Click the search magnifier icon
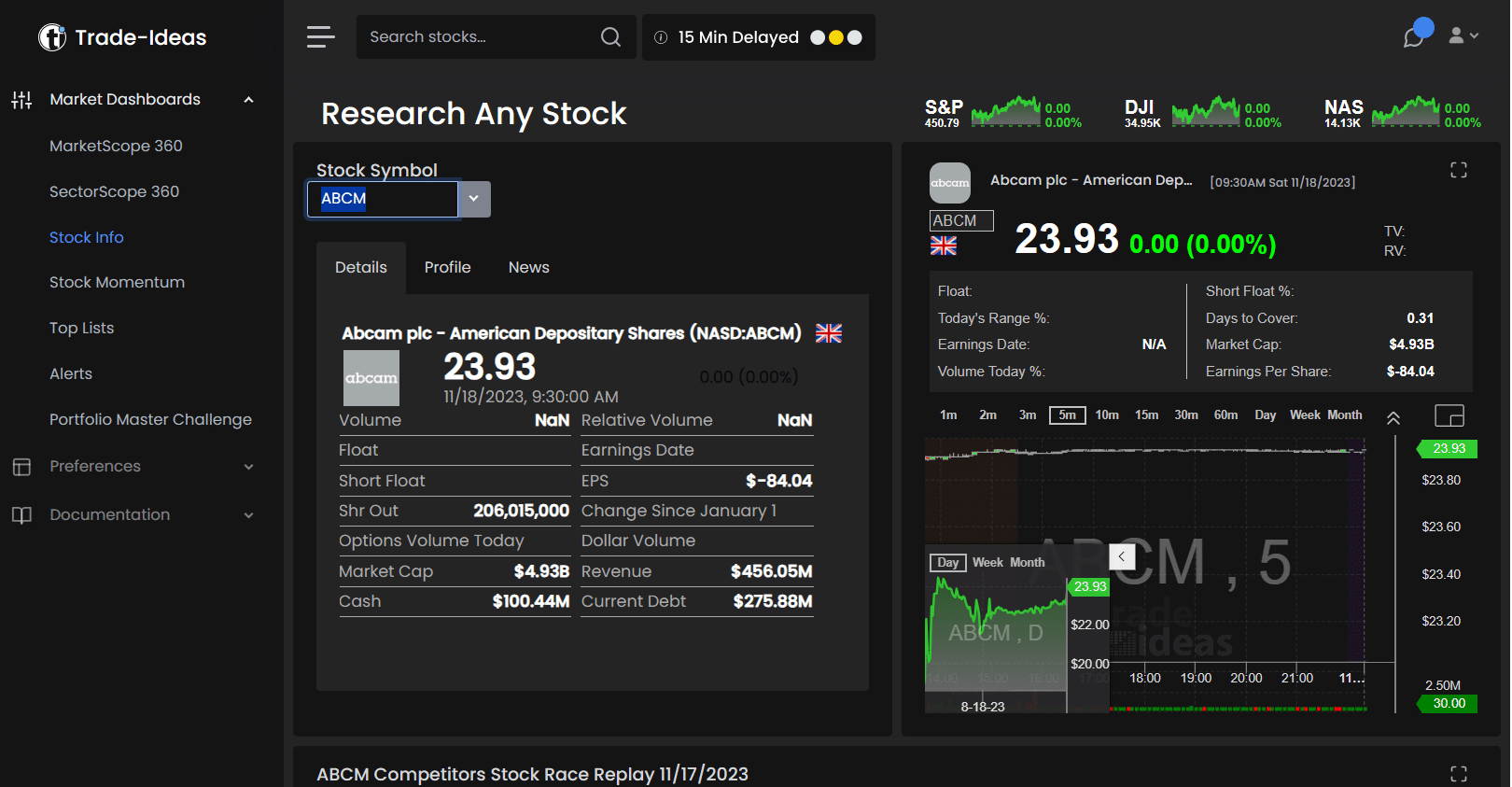Viewport: 1512px width, 787px height. click(610, 37)
